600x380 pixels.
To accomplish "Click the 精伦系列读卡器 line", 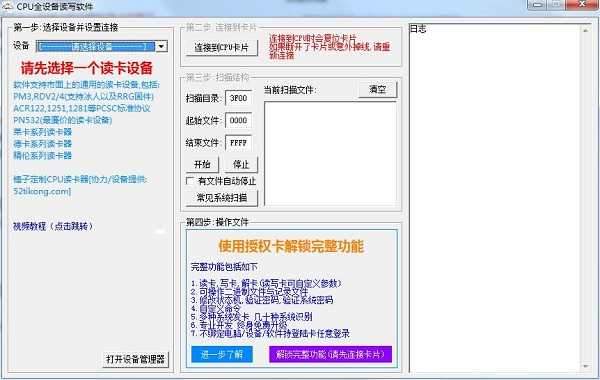I will point(42,155).
